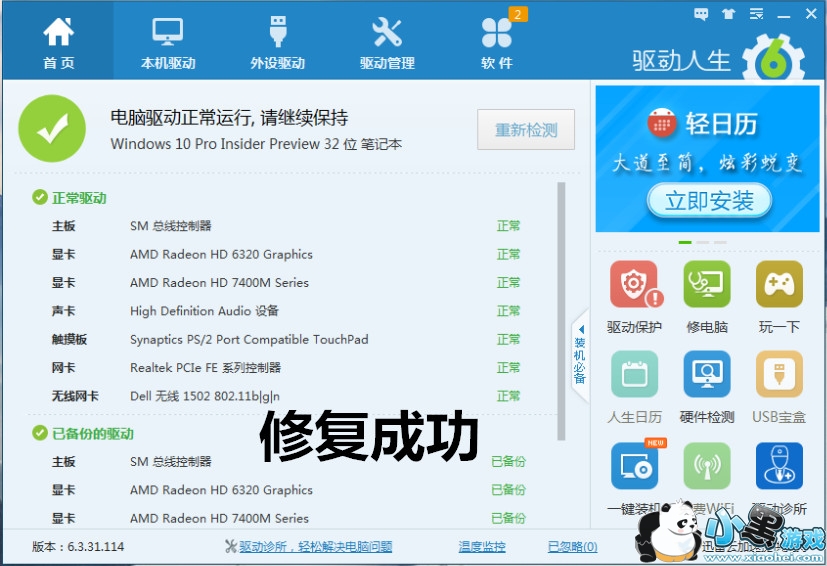Switch to 本机驱动 tab

click(x=168, y=42)
